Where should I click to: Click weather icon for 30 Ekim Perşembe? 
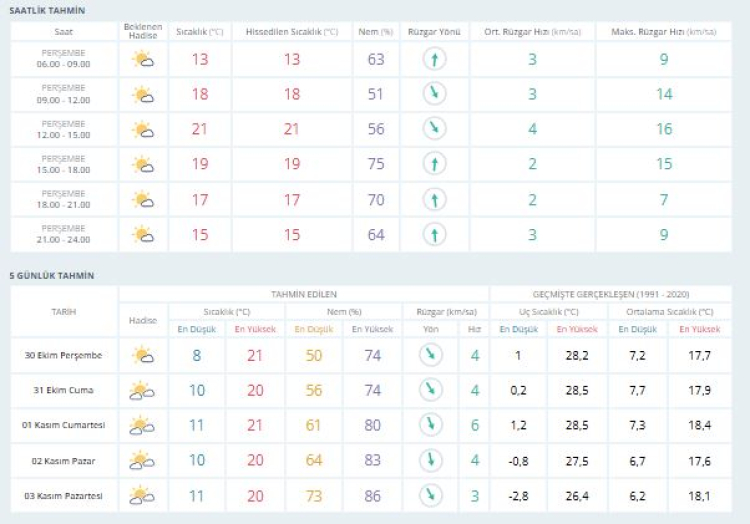[x=143, y=354]
